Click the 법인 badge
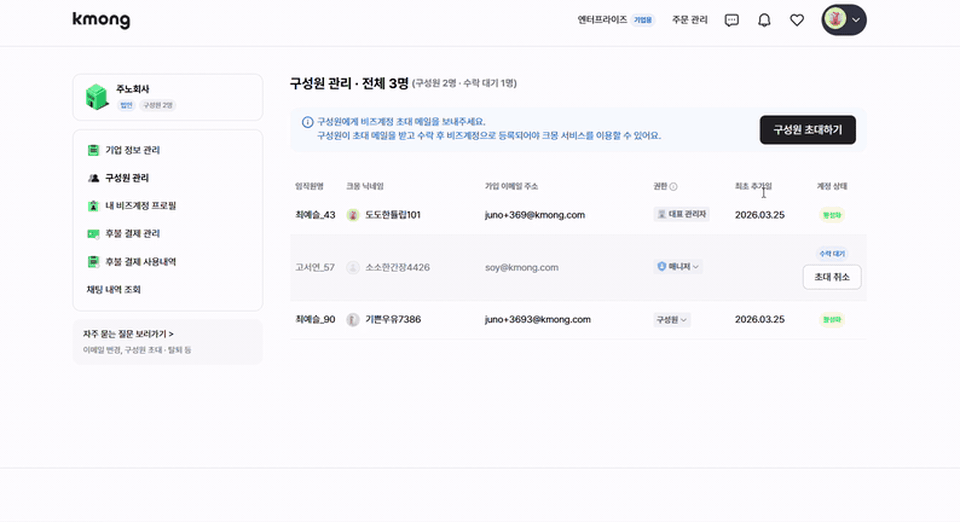 click(x=126, y=105)
